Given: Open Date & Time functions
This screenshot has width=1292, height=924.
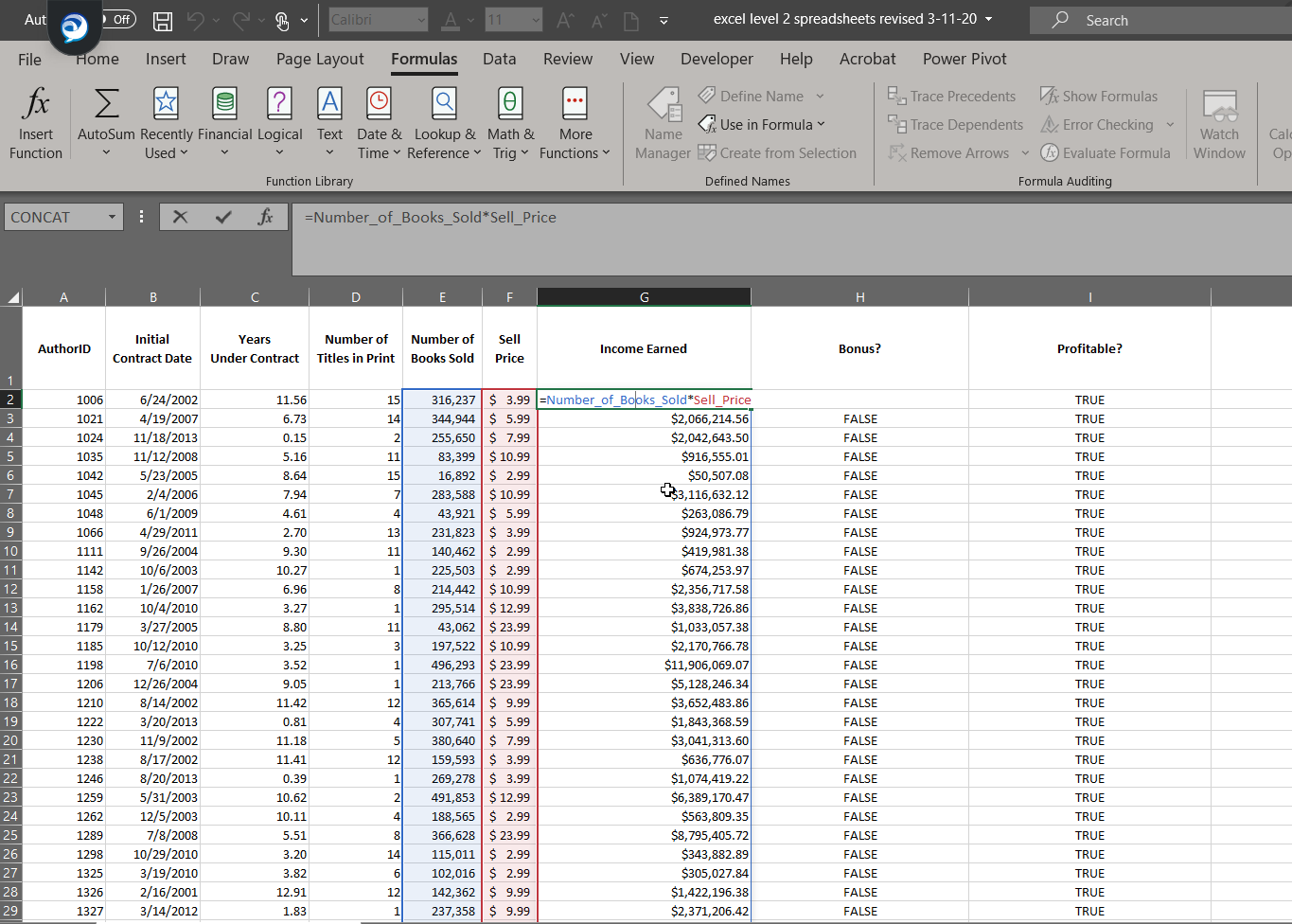Looking at the screenshot, I should pyautogui.click(x=379, y=104).
